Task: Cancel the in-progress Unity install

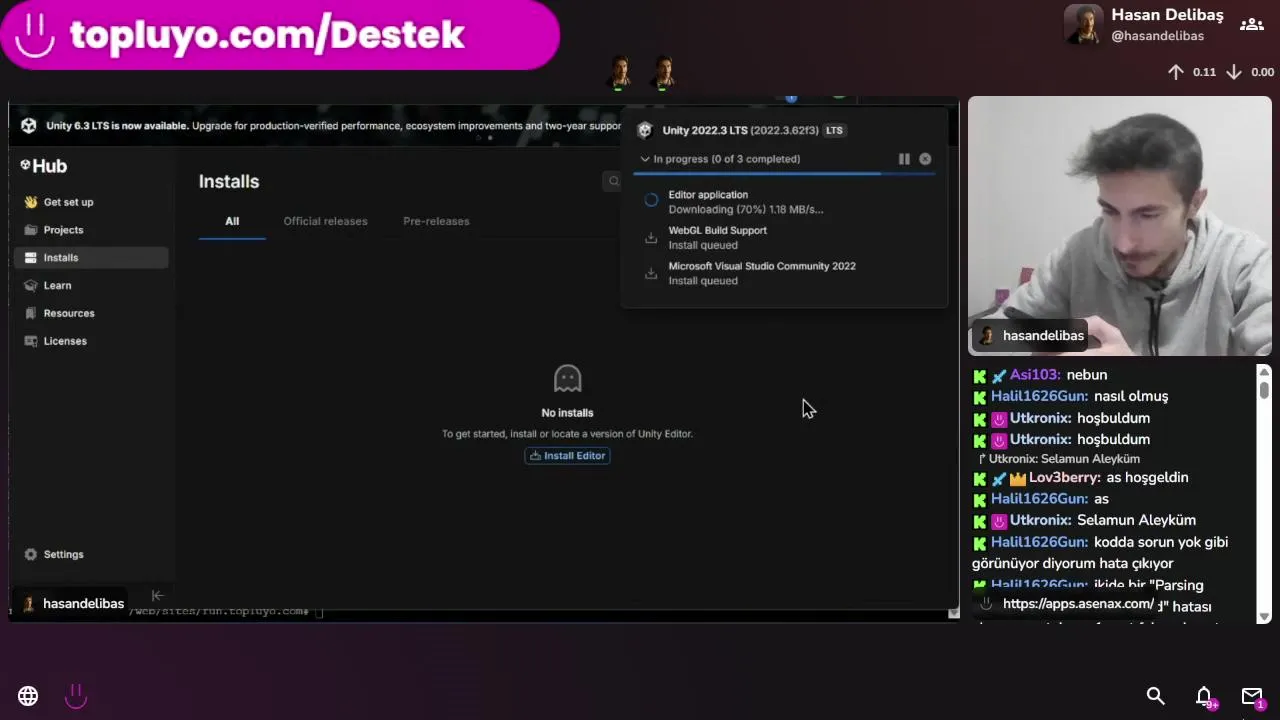Action: pyautogui.click(x=925, y=159)
